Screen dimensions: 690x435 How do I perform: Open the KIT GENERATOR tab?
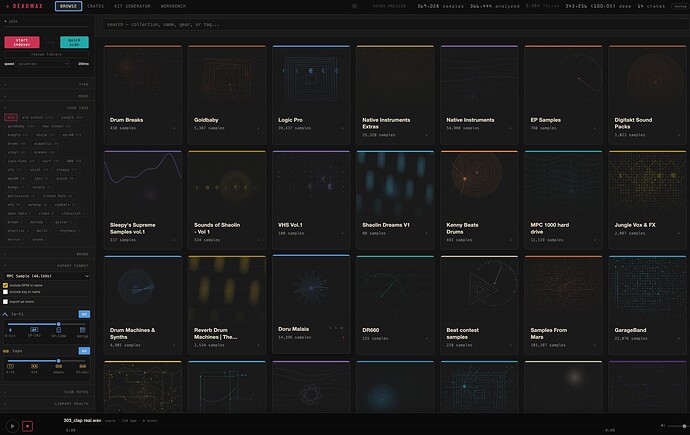132,6
